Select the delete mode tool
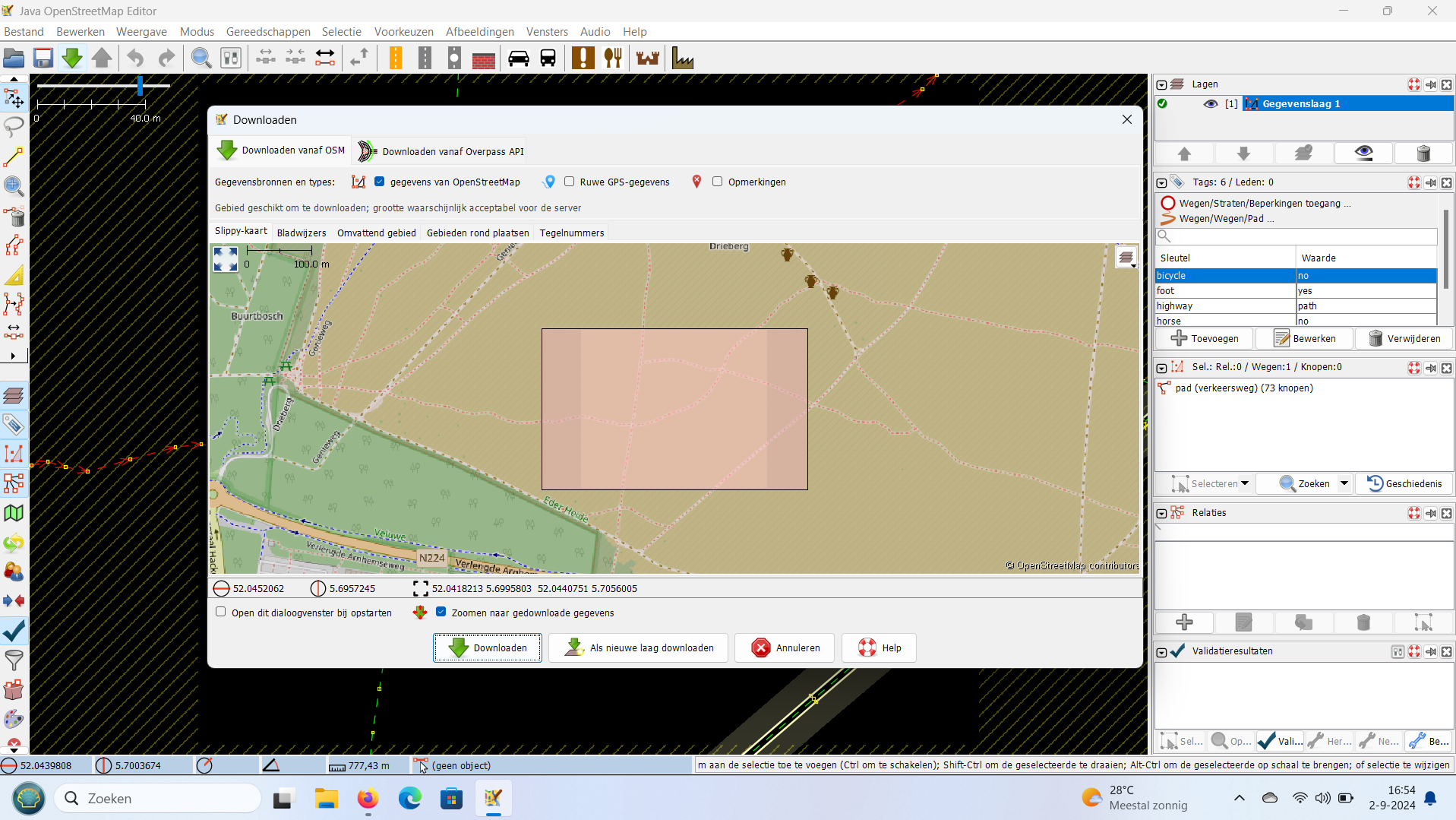This screenshot has height=820, width=1456. click(x=14, y=216)
